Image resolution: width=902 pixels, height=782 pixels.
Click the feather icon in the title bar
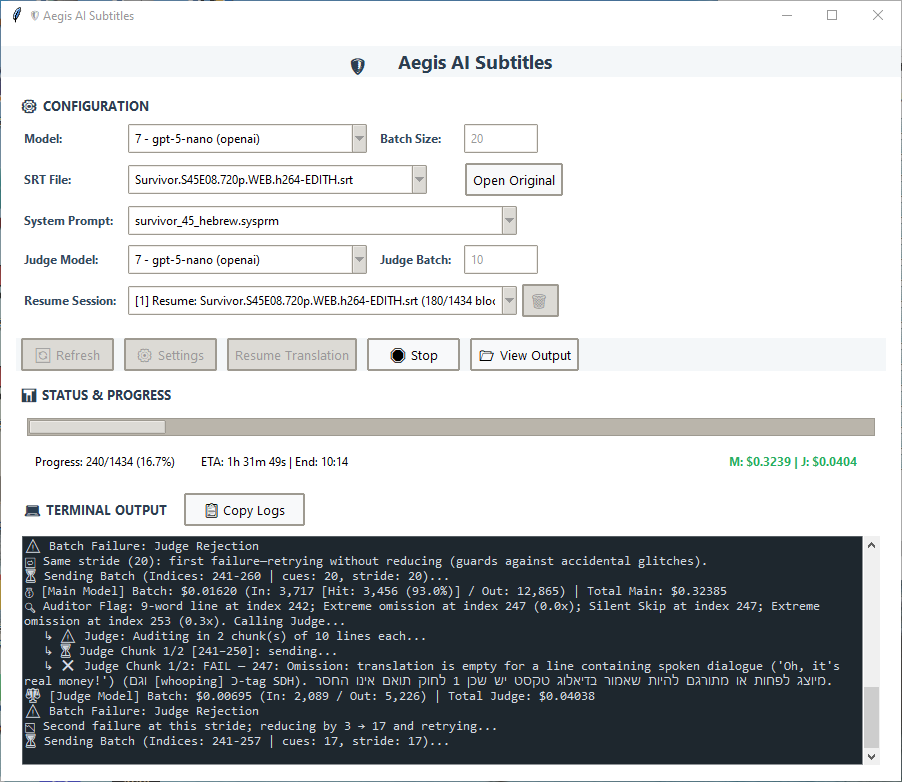tap(16, 16)
